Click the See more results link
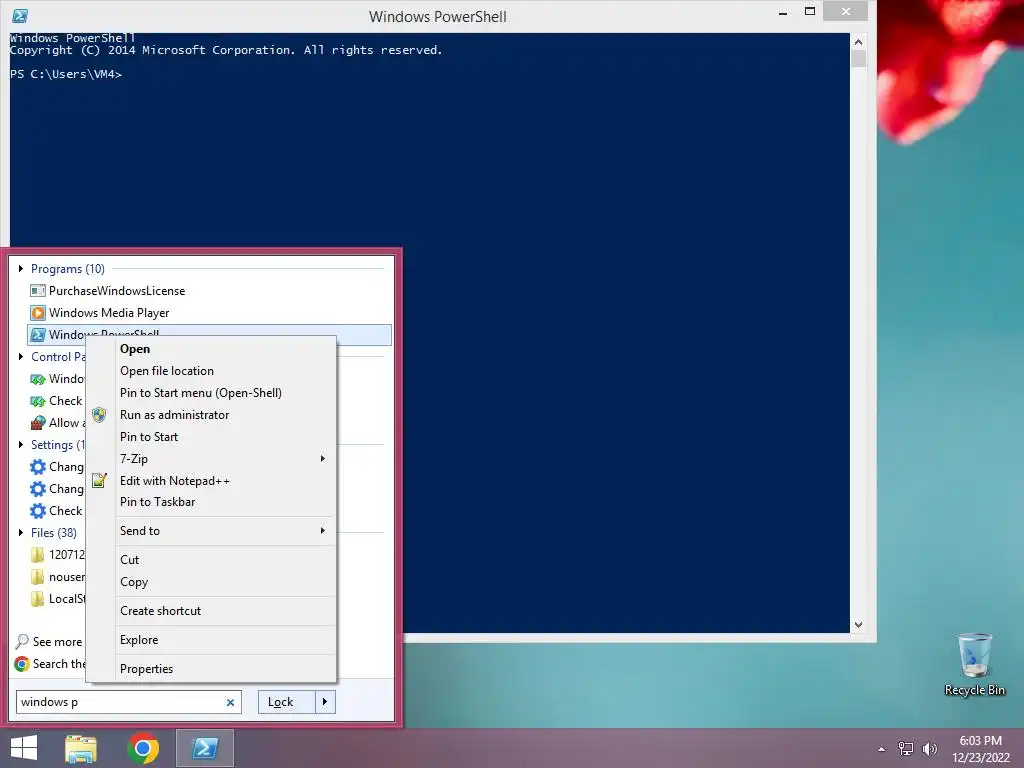 point(57,642)
